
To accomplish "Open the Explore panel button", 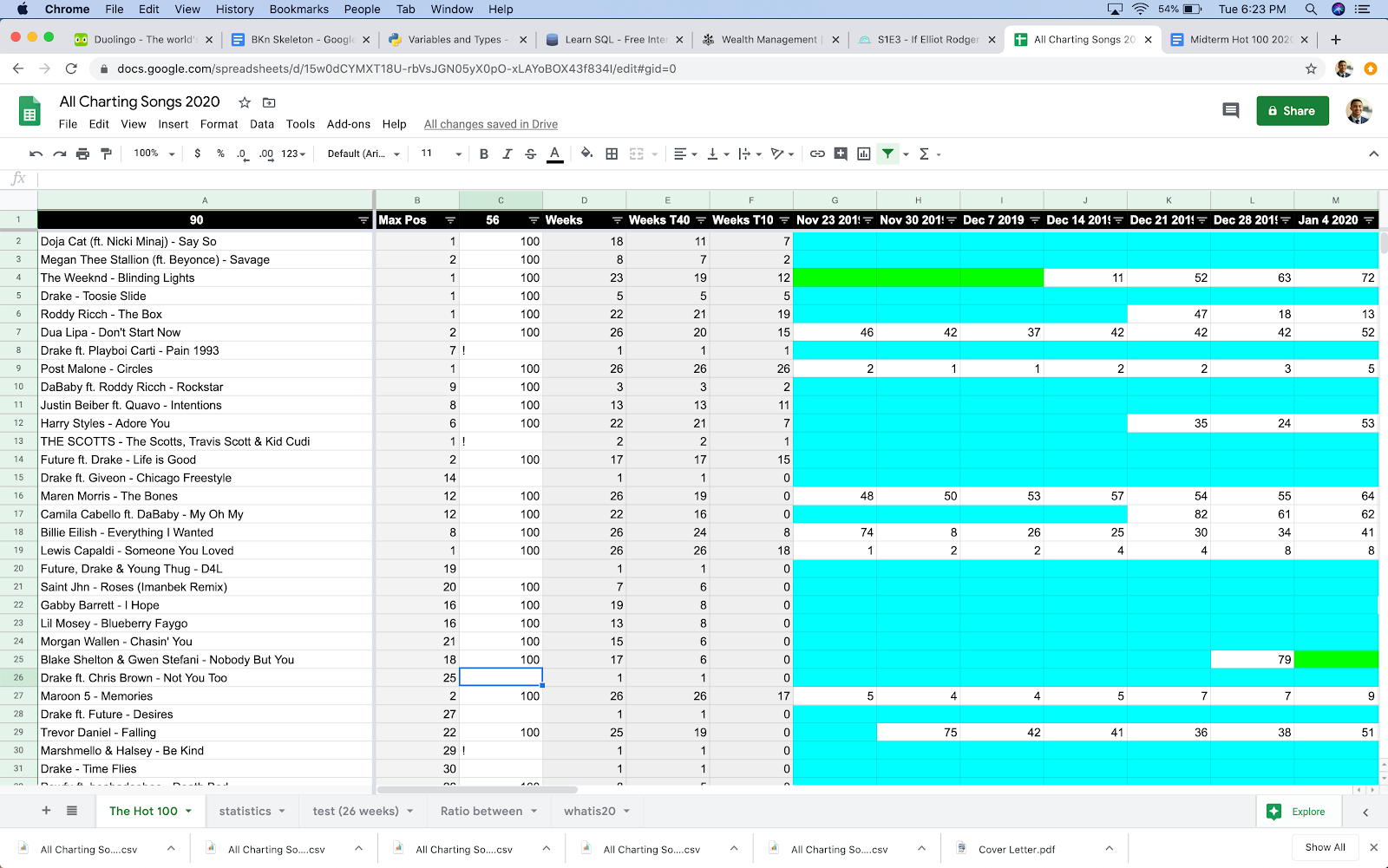I will pyautogui.click(x=1297, y=812).
